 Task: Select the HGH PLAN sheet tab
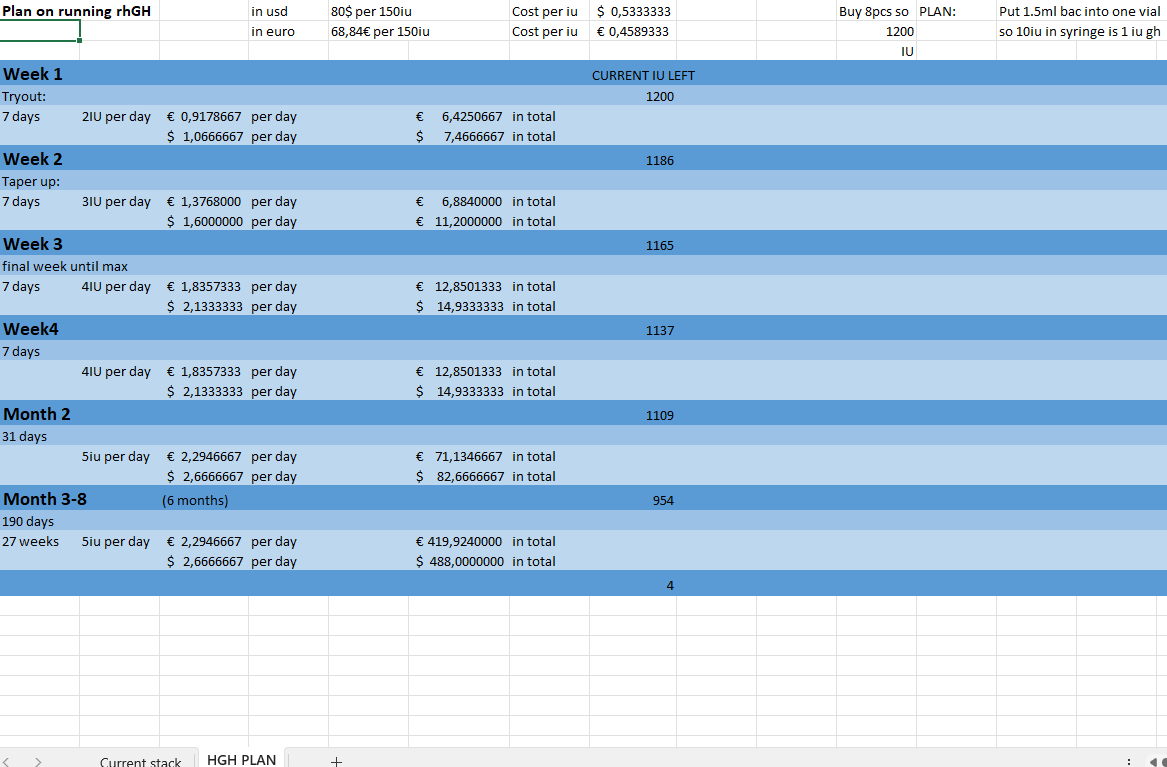coord(241,760)
